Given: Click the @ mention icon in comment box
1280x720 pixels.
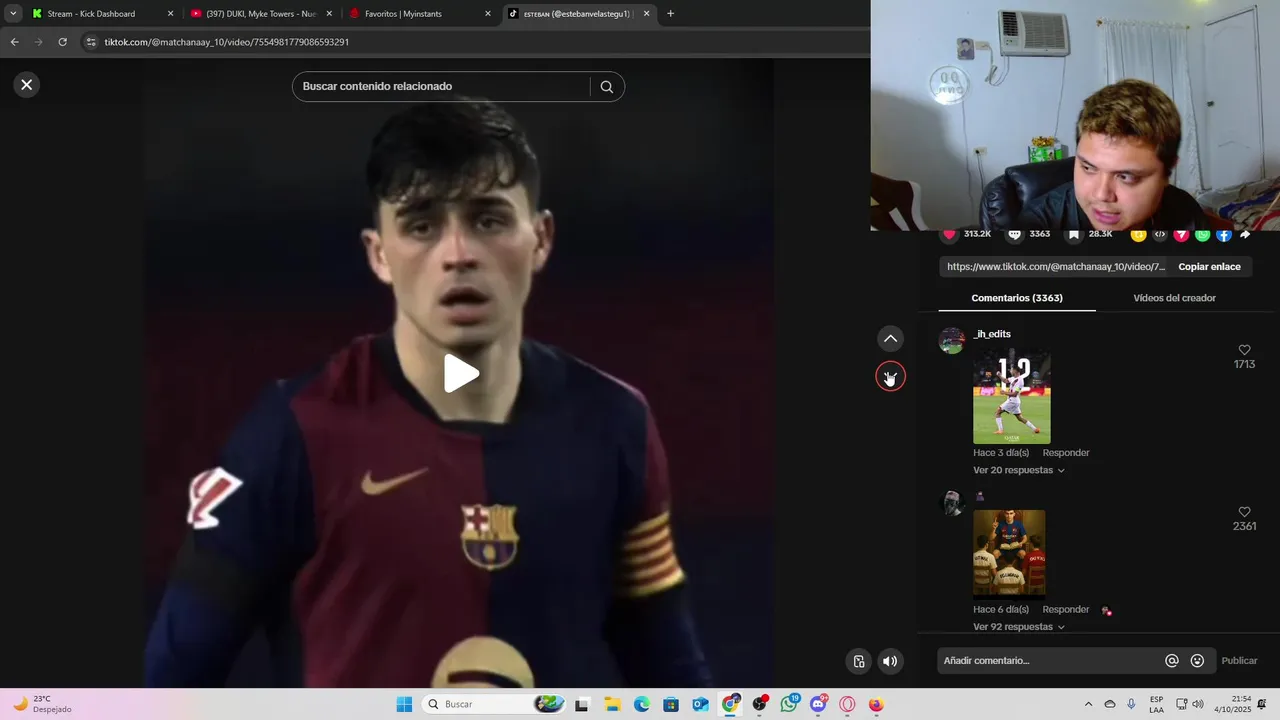Looking at the screenshot, I should tap(1172, 661).
